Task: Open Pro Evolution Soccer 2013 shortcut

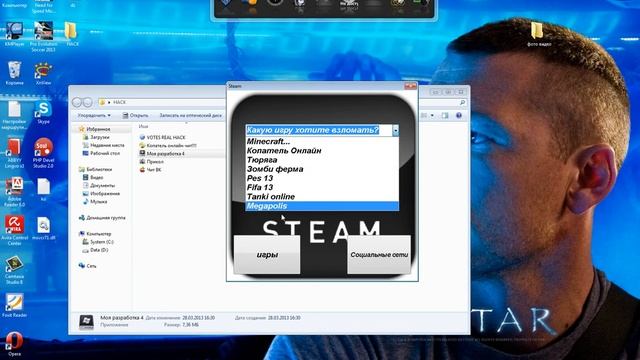Action: tap(43, 36)
